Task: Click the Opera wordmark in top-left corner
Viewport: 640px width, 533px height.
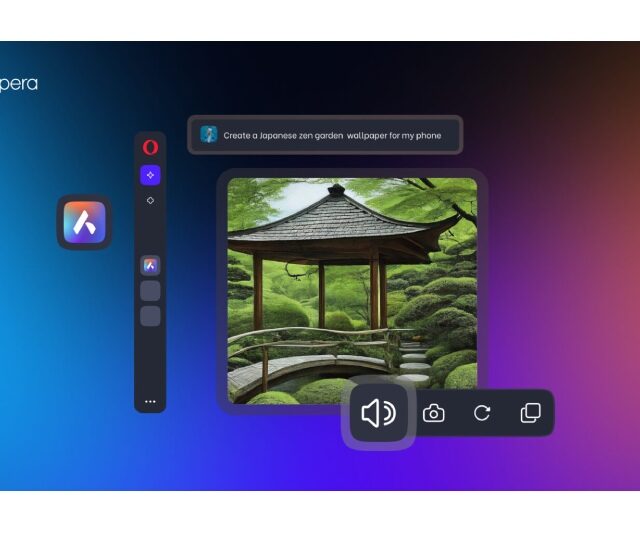Action: coord(18,84)
